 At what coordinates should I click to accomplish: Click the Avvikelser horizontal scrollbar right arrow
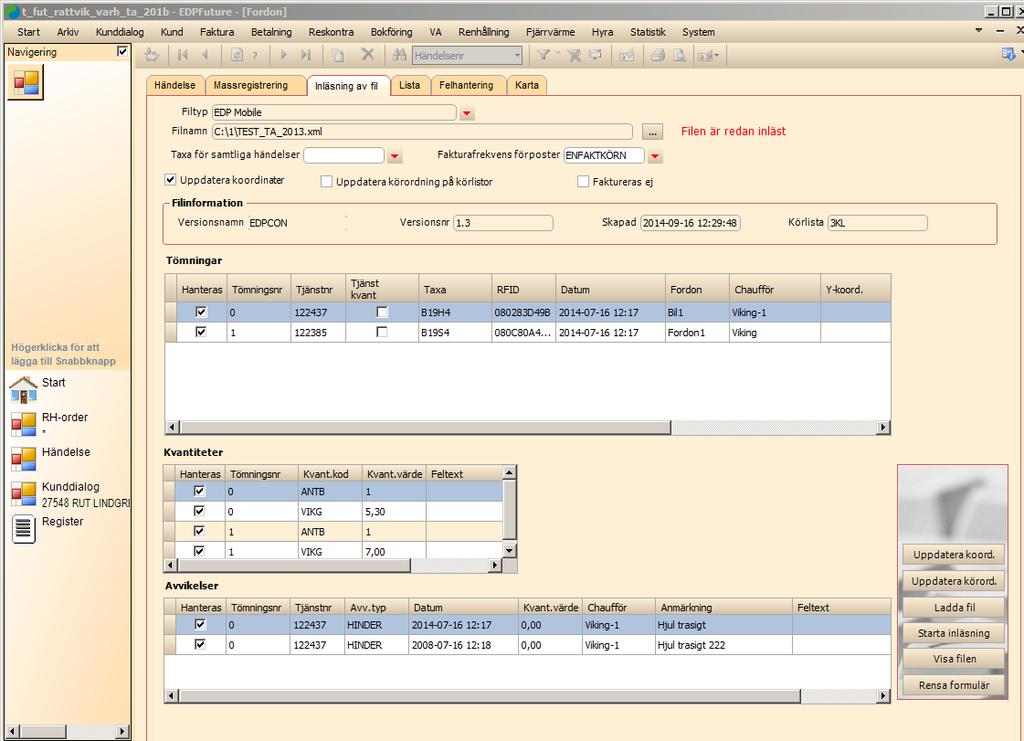tap(883, 696)
